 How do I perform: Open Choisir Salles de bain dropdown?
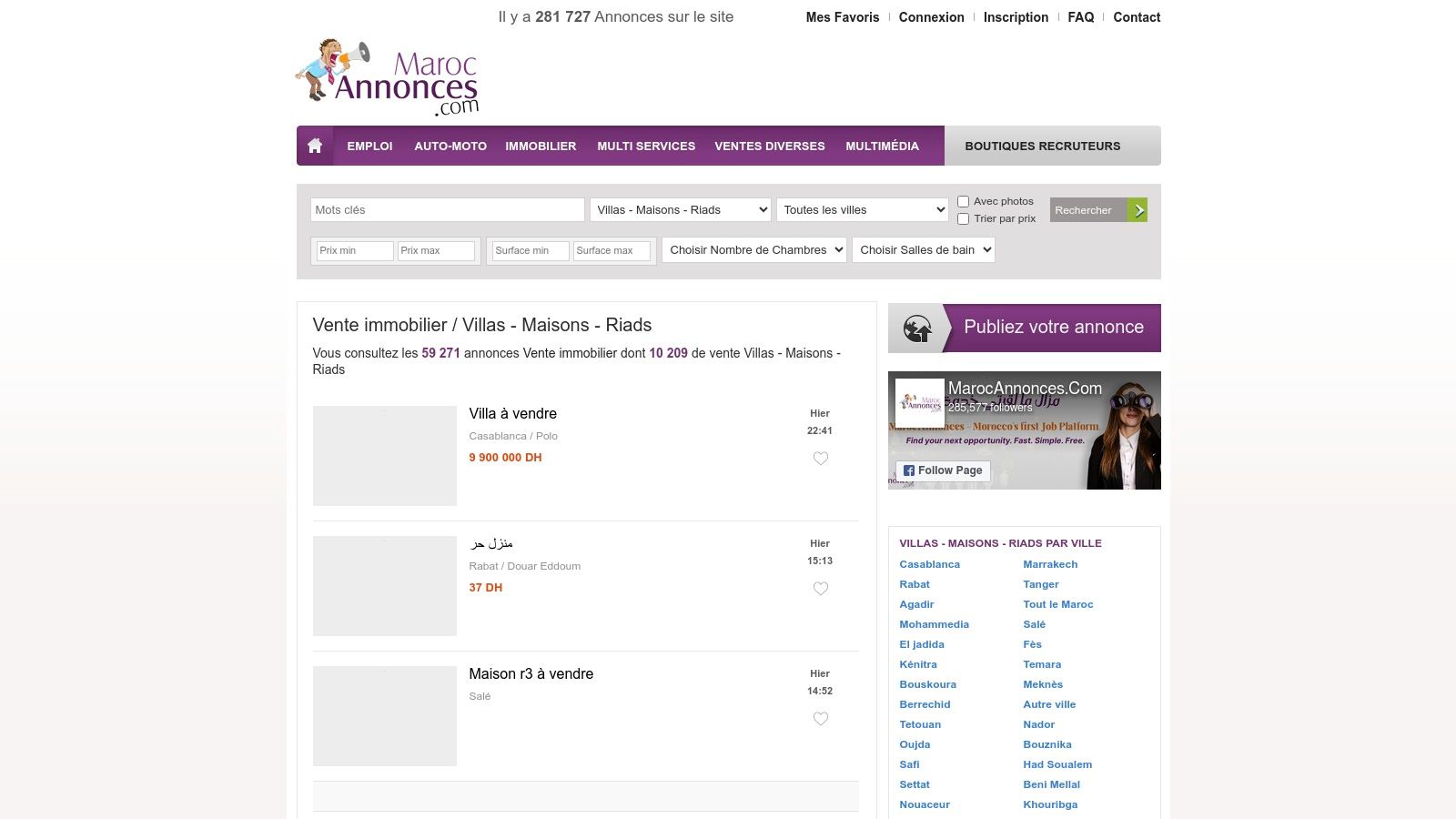(924, 250)
